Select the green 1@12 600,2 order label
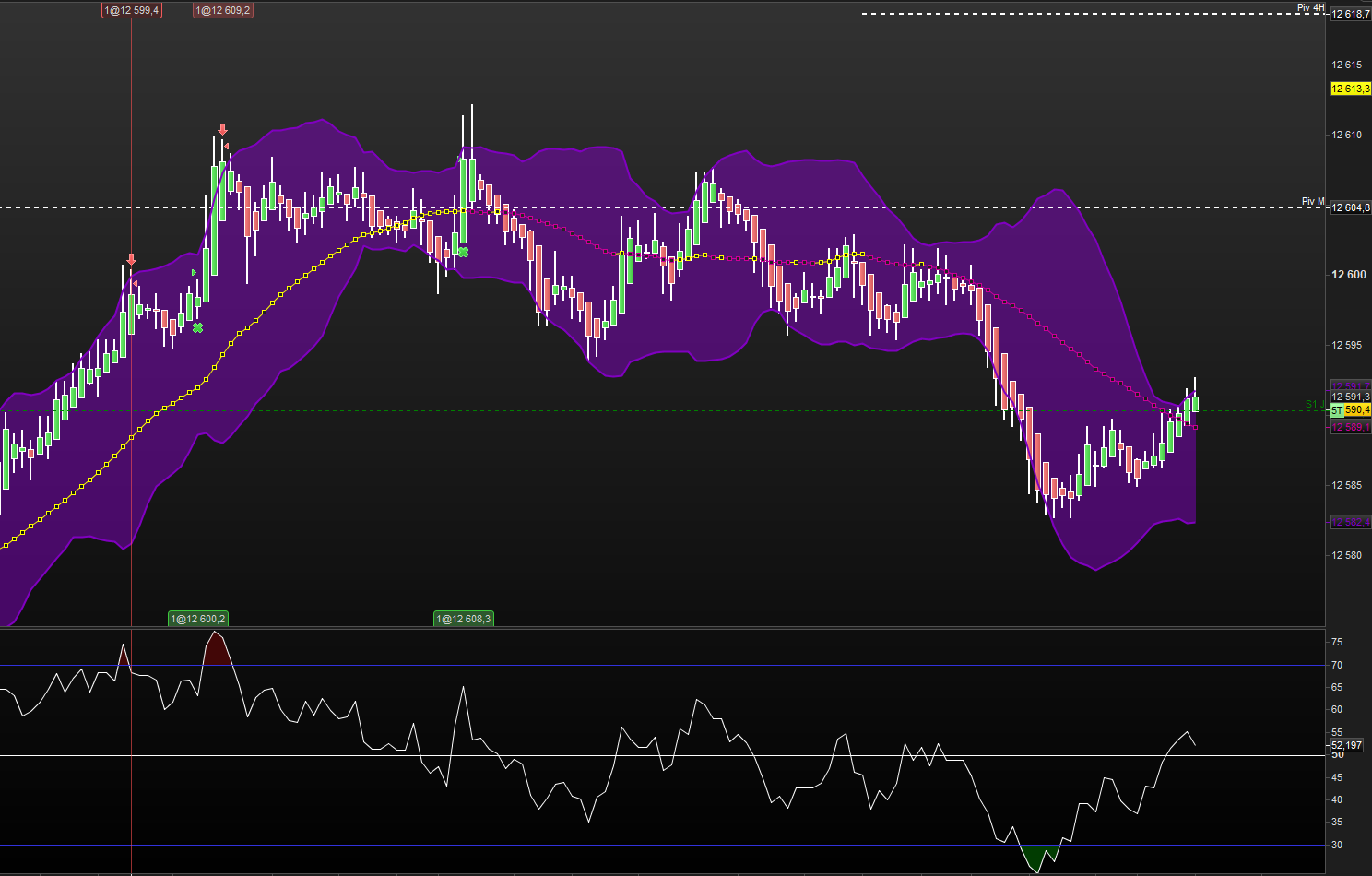The height and width of the screenshot is (876, 1372). [x=197, y=619]
